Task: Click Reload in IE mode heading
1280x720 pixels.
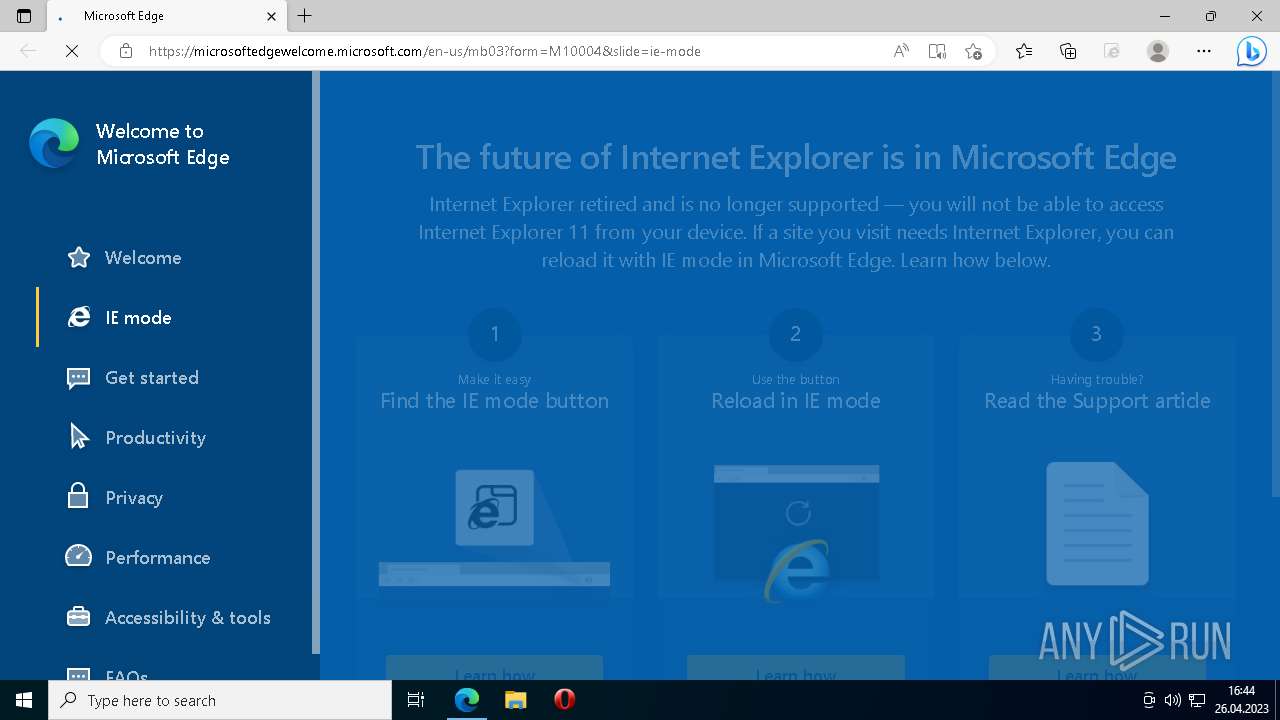Action: [796, 401]
